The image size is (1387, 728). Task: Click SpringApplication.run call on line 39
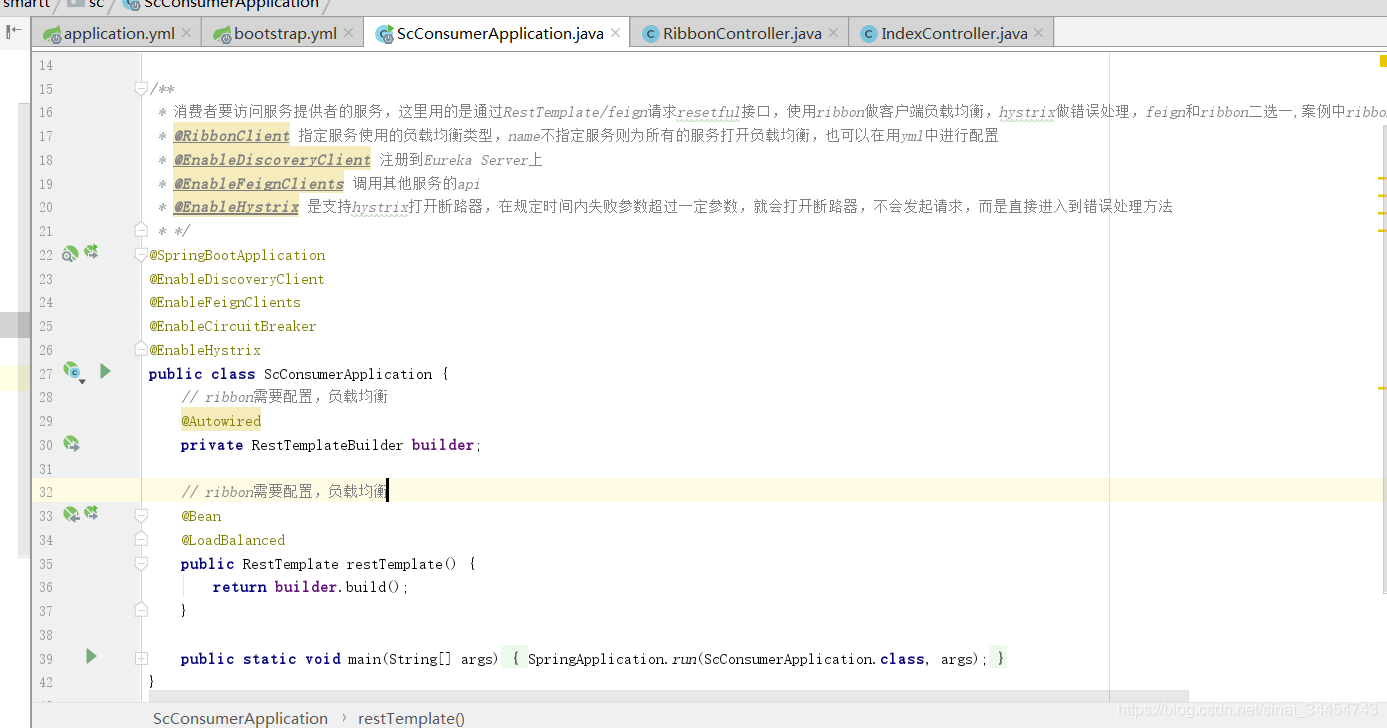[x=613, y=659]
